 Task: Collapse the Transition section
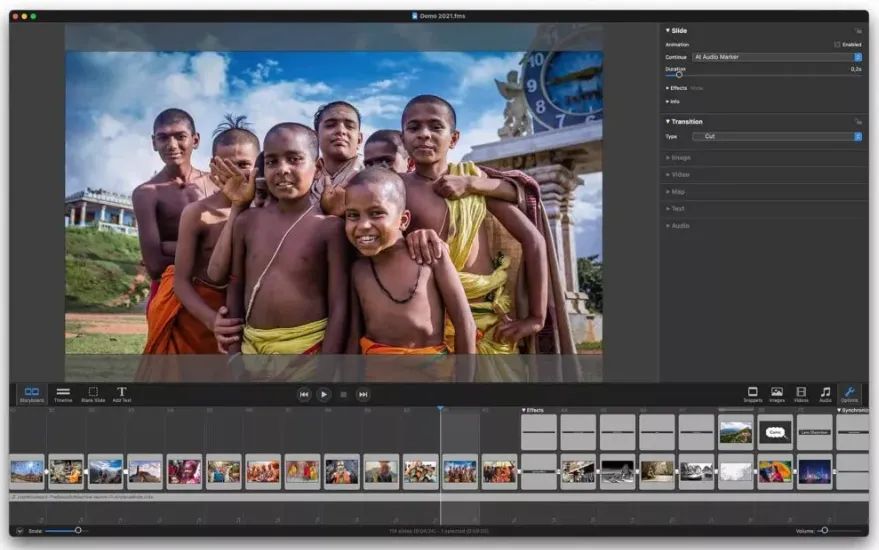click(668, 121)
